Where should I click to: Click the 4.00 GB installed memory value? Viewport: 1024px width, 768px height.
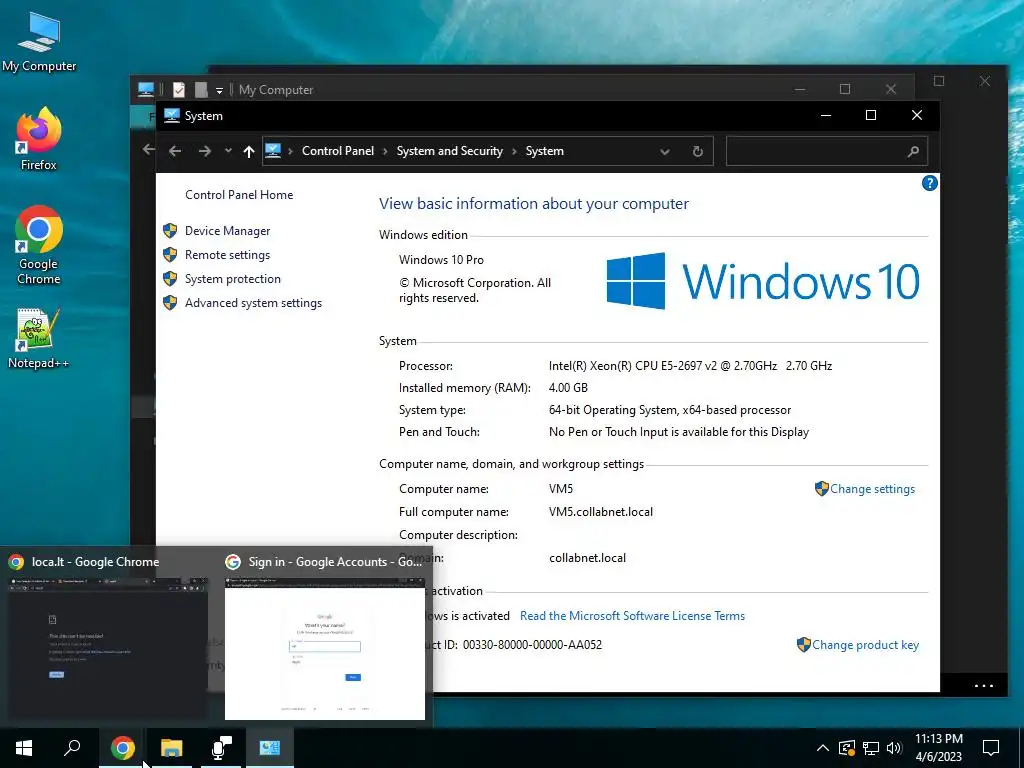coord(568,388)
